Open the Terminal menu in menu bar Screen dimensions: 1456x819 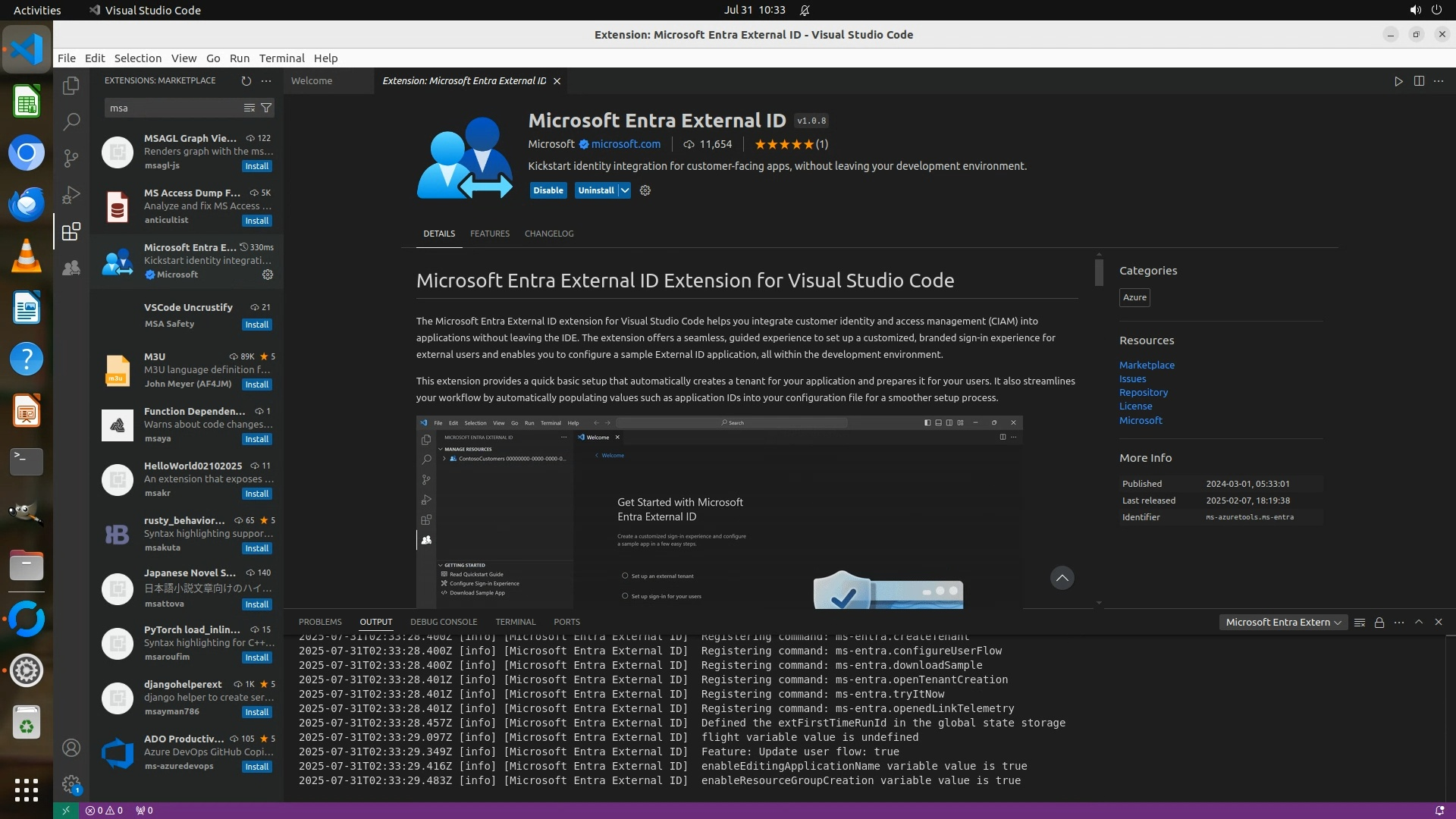281,58
